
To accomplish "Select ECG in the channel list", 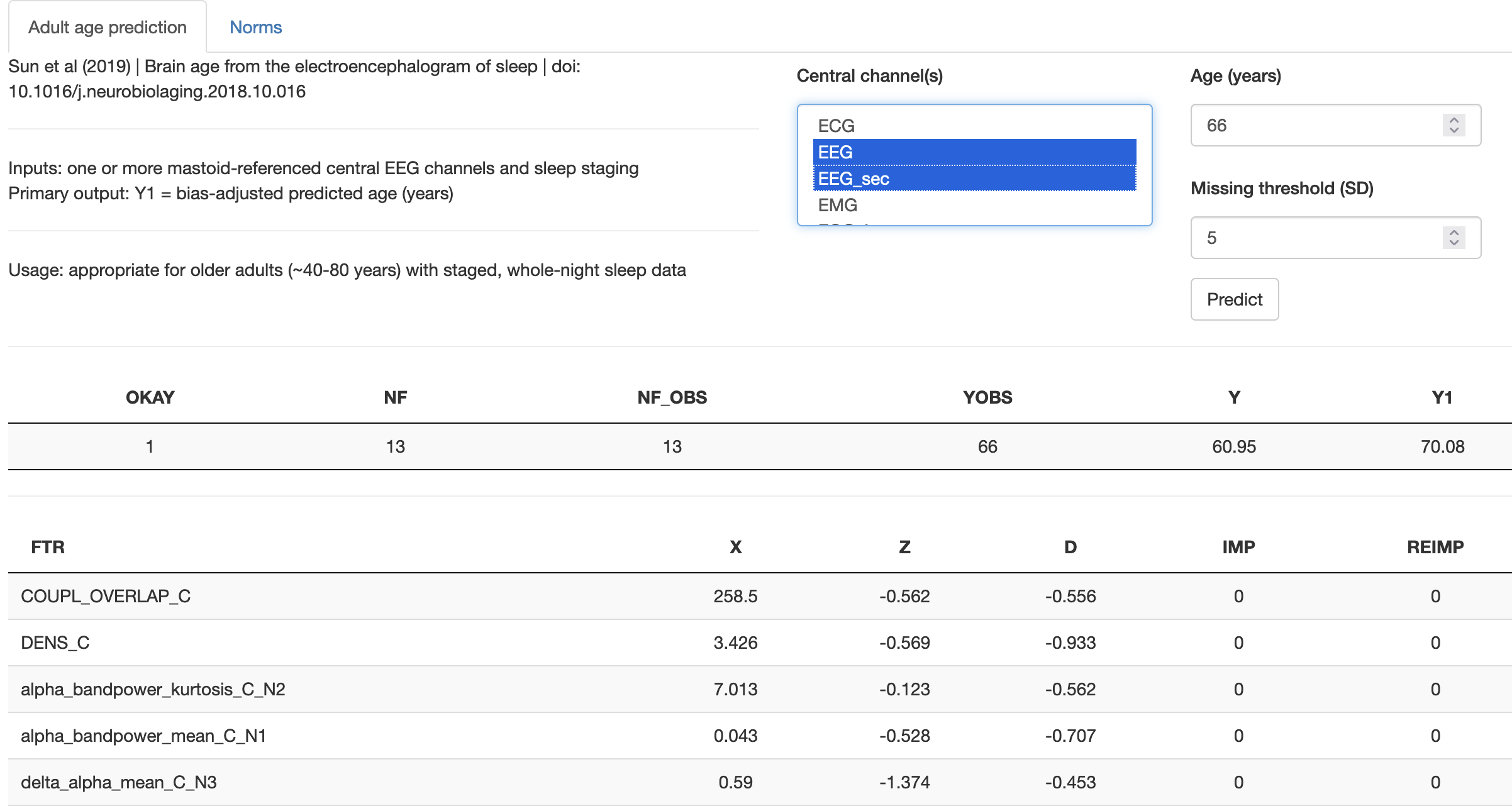I will pyautogui.click(x=836, y=126).
